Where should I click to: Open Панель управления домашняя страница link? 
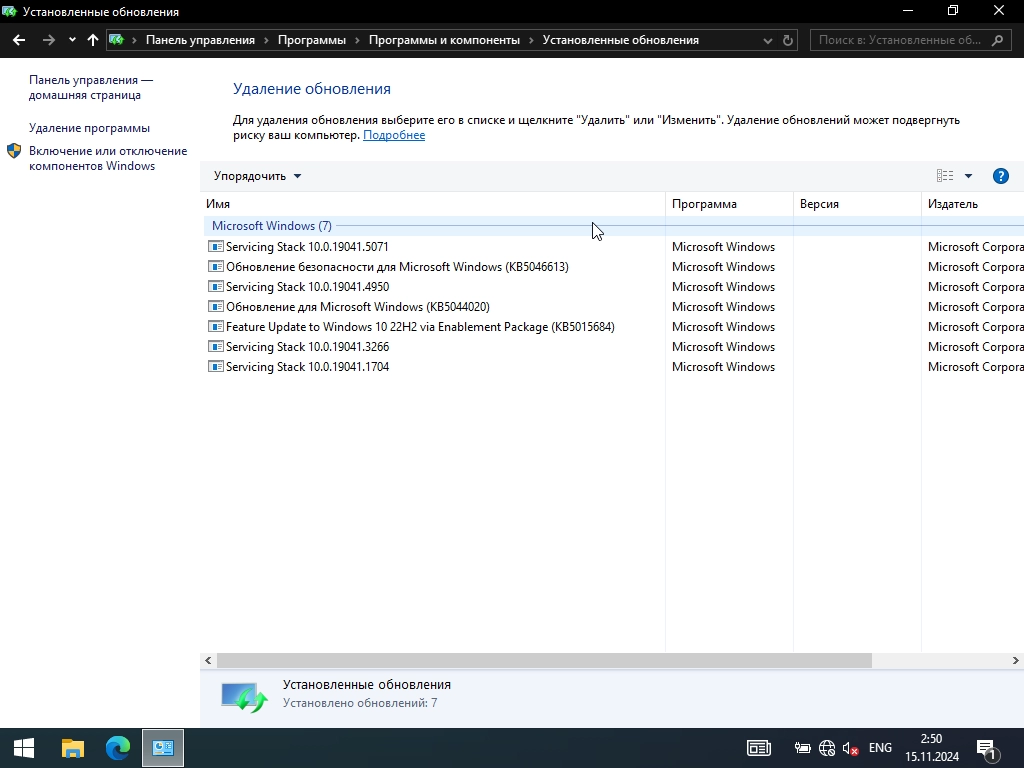[x=91, y=88]
